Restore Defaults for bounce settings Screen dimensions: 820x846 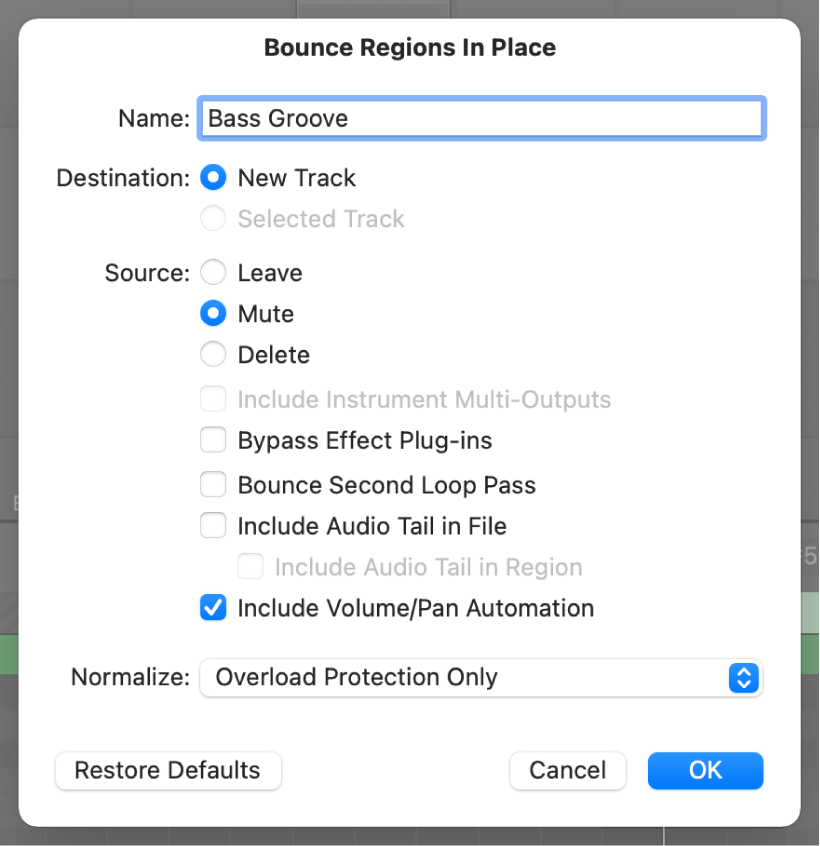click(167, 771)
